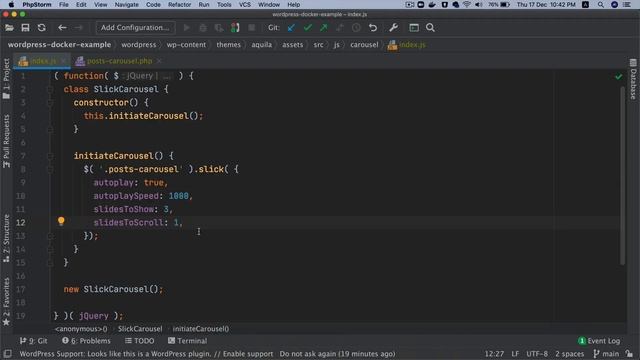Select initiateCarousel() in structure breadcrumb
Viewport: 640px width, 360px height.
(x=200, y=329)
